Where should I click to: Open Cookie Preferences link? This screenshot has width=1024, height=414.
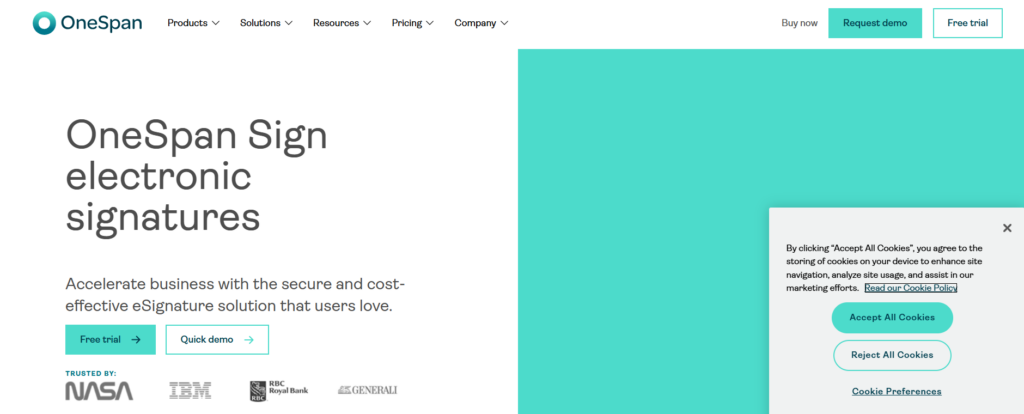click(x=896, y=391)
